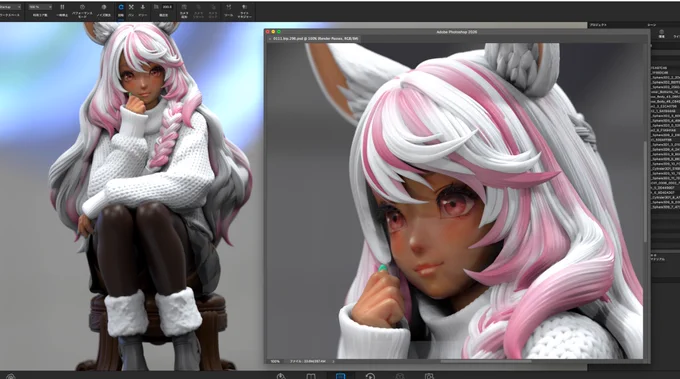Select the Body_43 item in the scene tree
Image resolution: width=680 pixels, height=379 pixels.
click(x=665, y=96)
